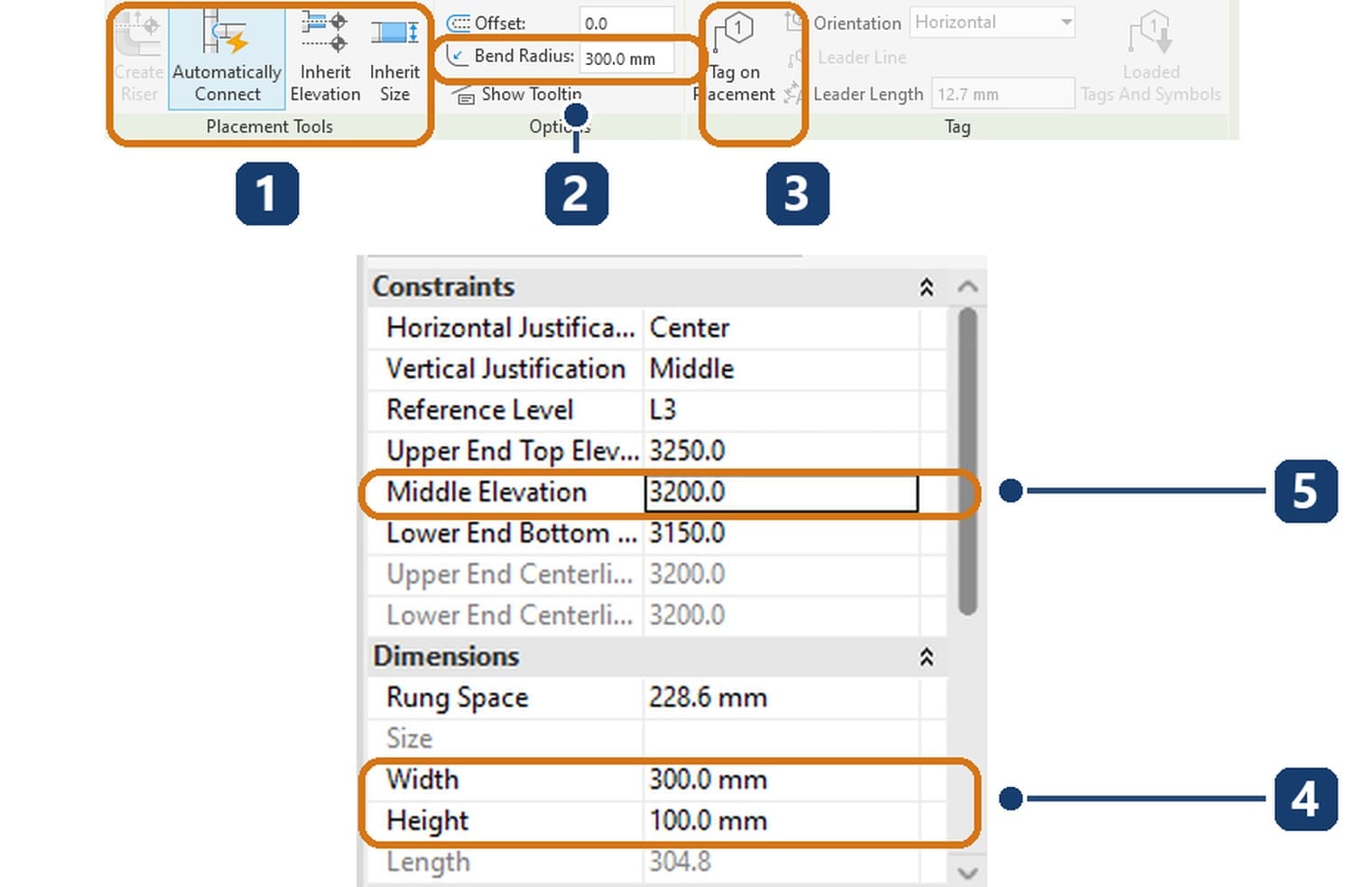Viewport: 1372px width, 887px height.
Task: Click the Leader Length icon
Action: coord(793,93)
